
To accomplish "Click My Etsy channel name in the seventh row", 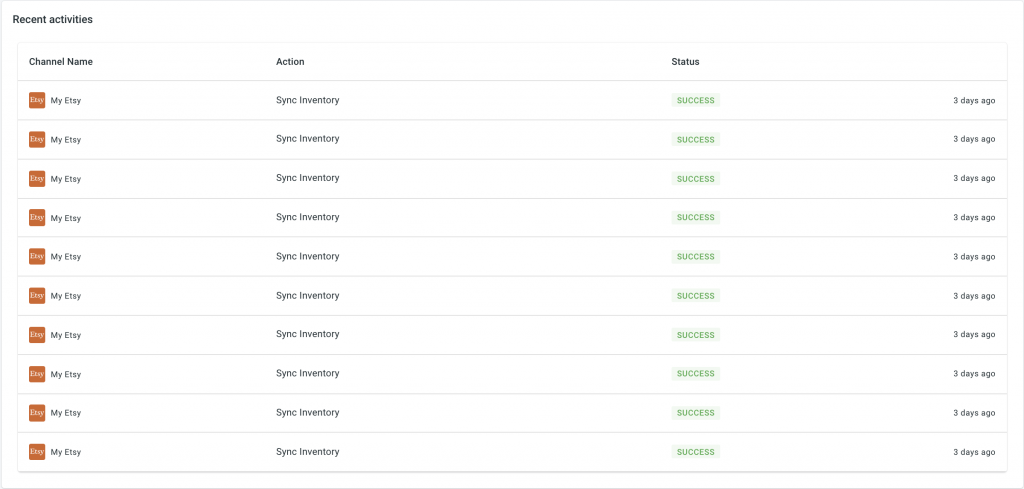I will click(66, 335).
